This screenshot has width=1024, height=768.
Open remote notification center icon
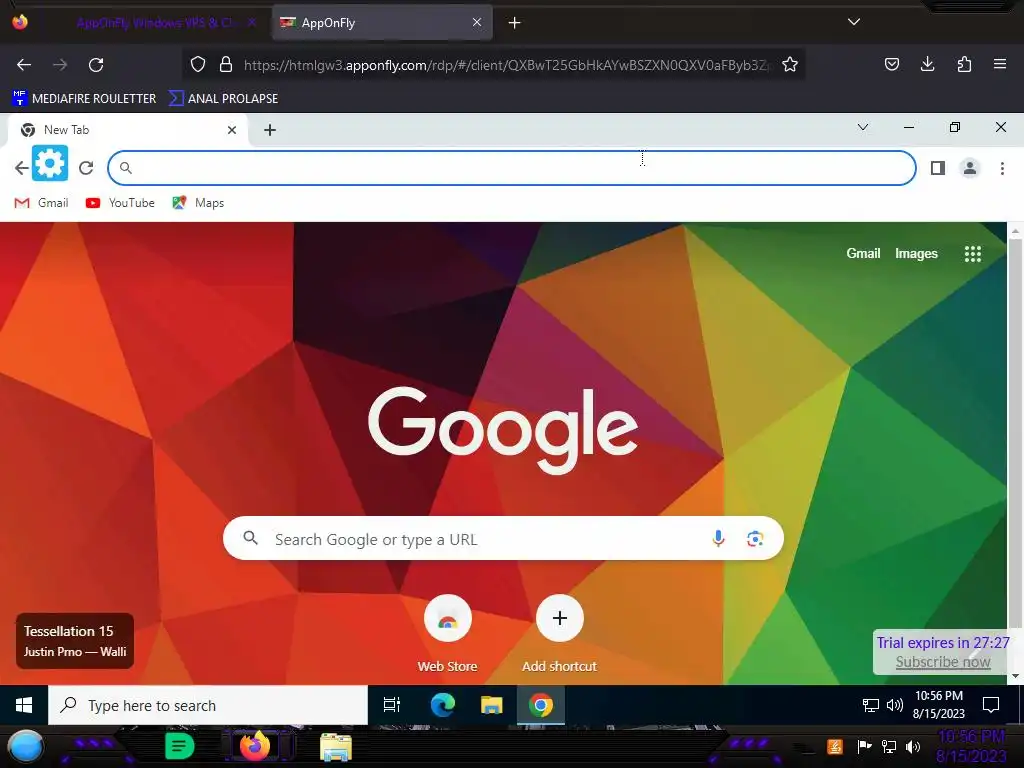point(991,705)
